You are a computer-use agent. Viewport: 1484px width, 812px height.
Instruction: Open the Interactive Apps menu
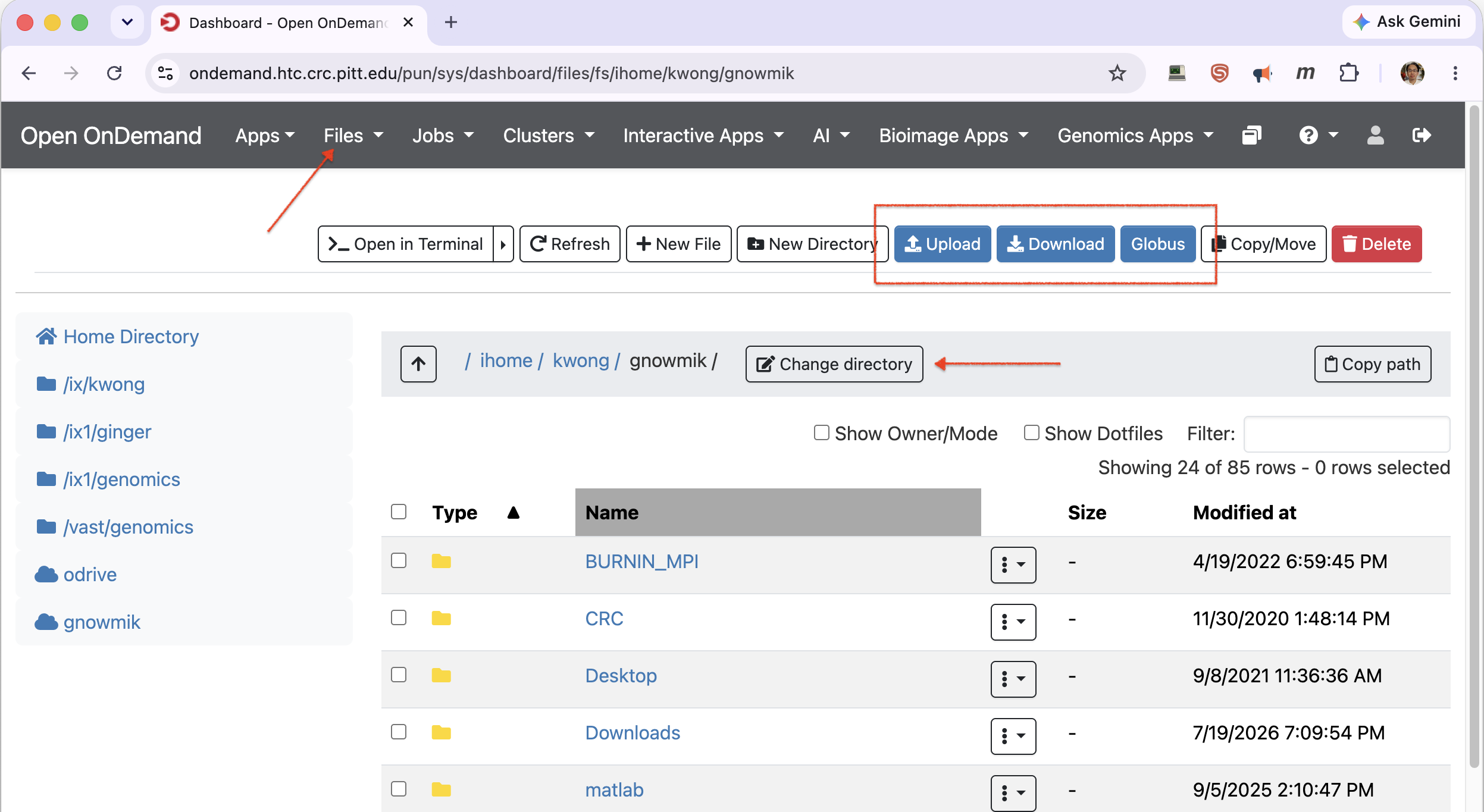(x=703, y=136)
